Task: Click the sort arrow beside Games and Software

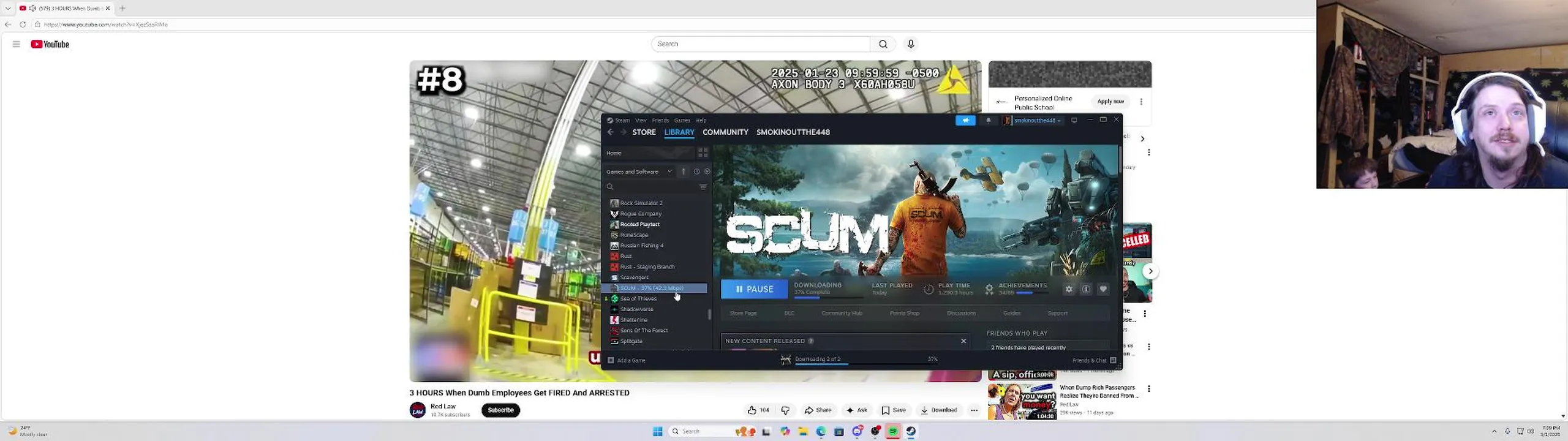Action: [684, 171]
